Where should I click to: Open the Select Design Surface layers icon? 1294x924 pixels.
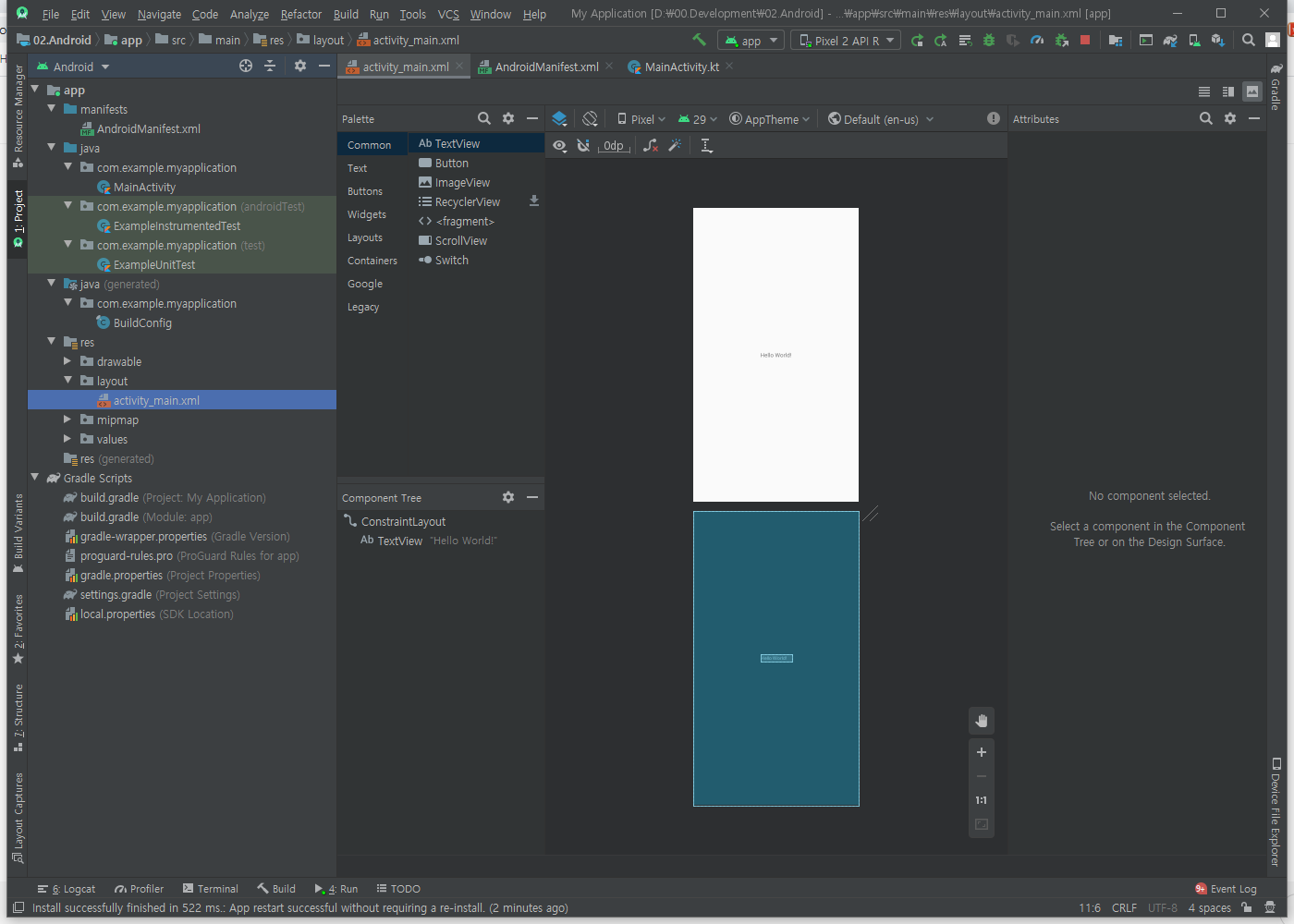(x=559, y=118)
